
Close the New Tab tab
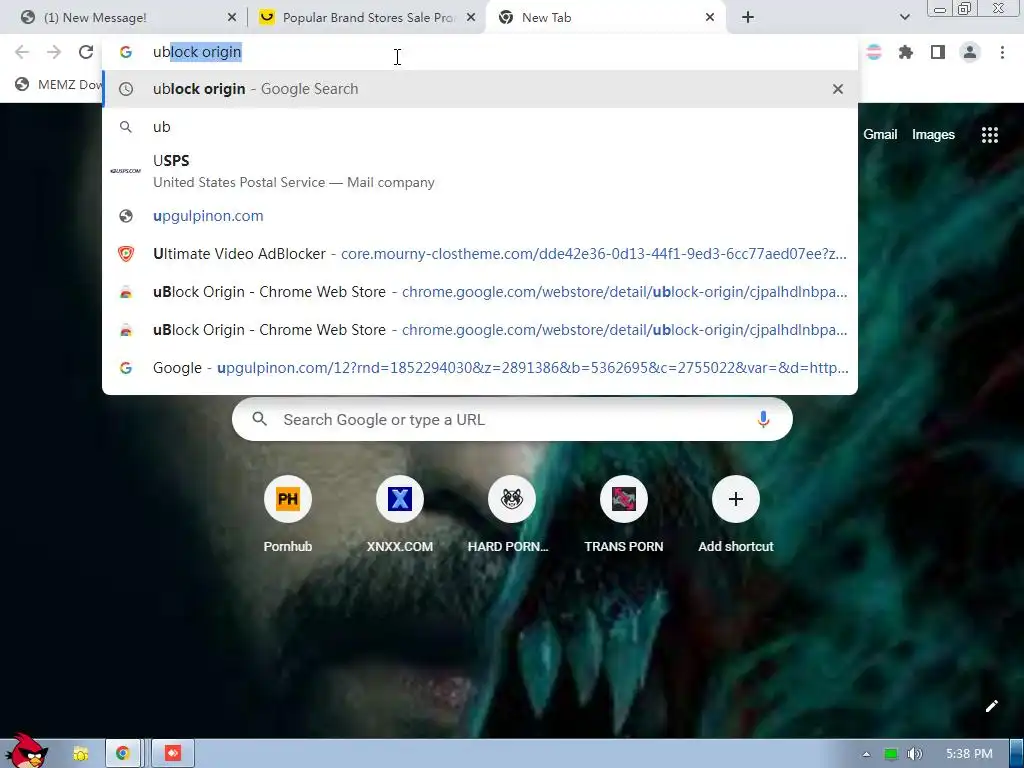[x=710, y=18]
